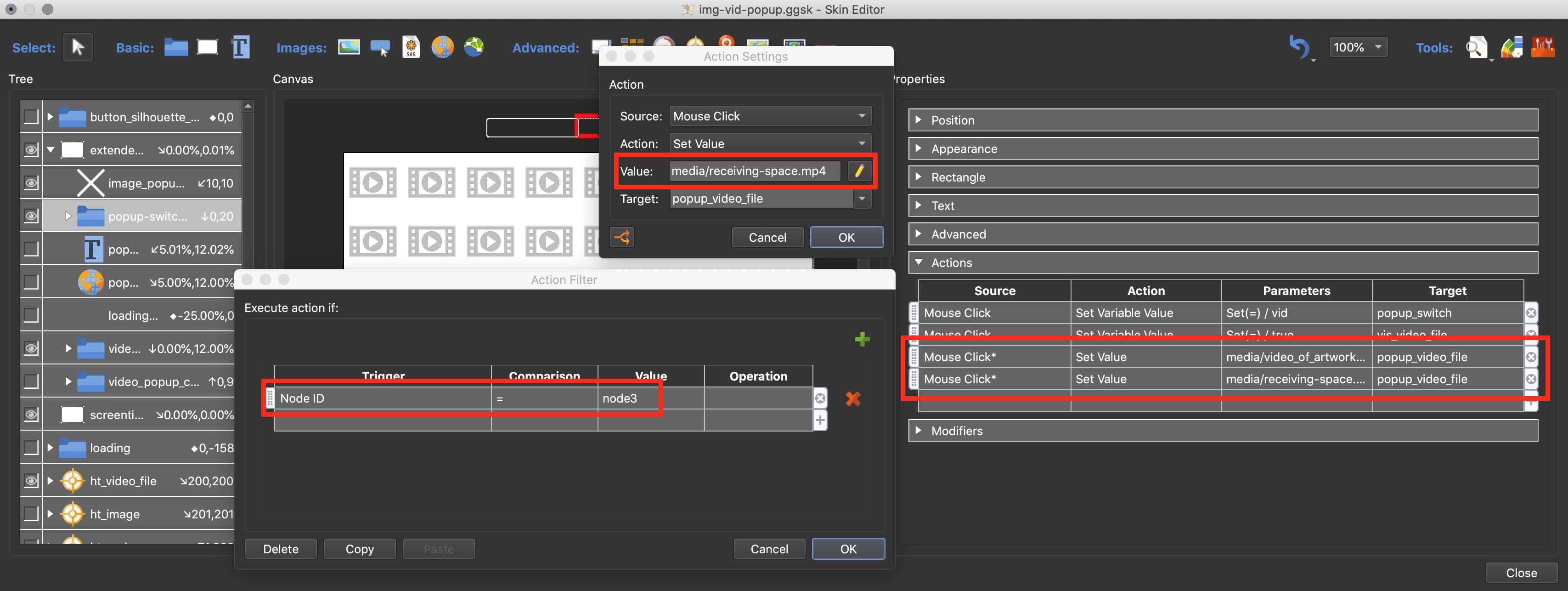Open the color palette tool

[1512, 47]
